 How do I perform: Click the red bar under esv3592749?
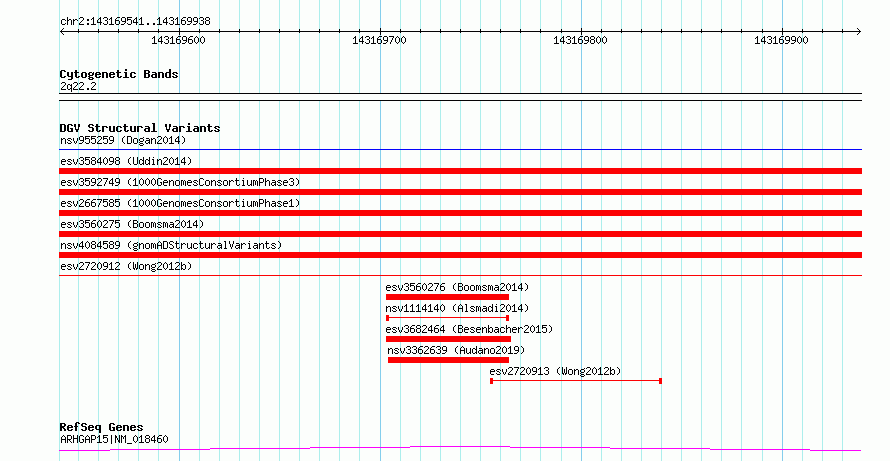pyautogui.click(x=460, y=192)
